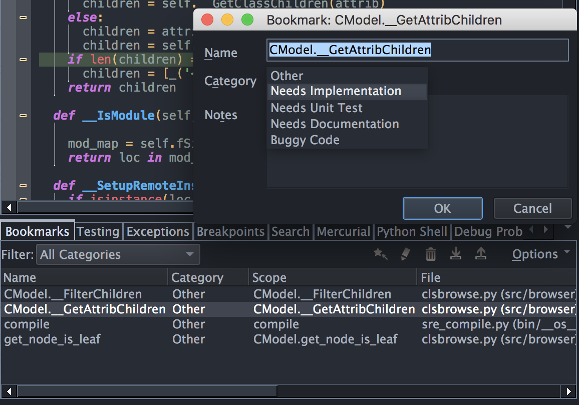Viewport: 579px width, 405px height.
Task: Click the edit bookmark pencil icon
Action: (405, 254)
